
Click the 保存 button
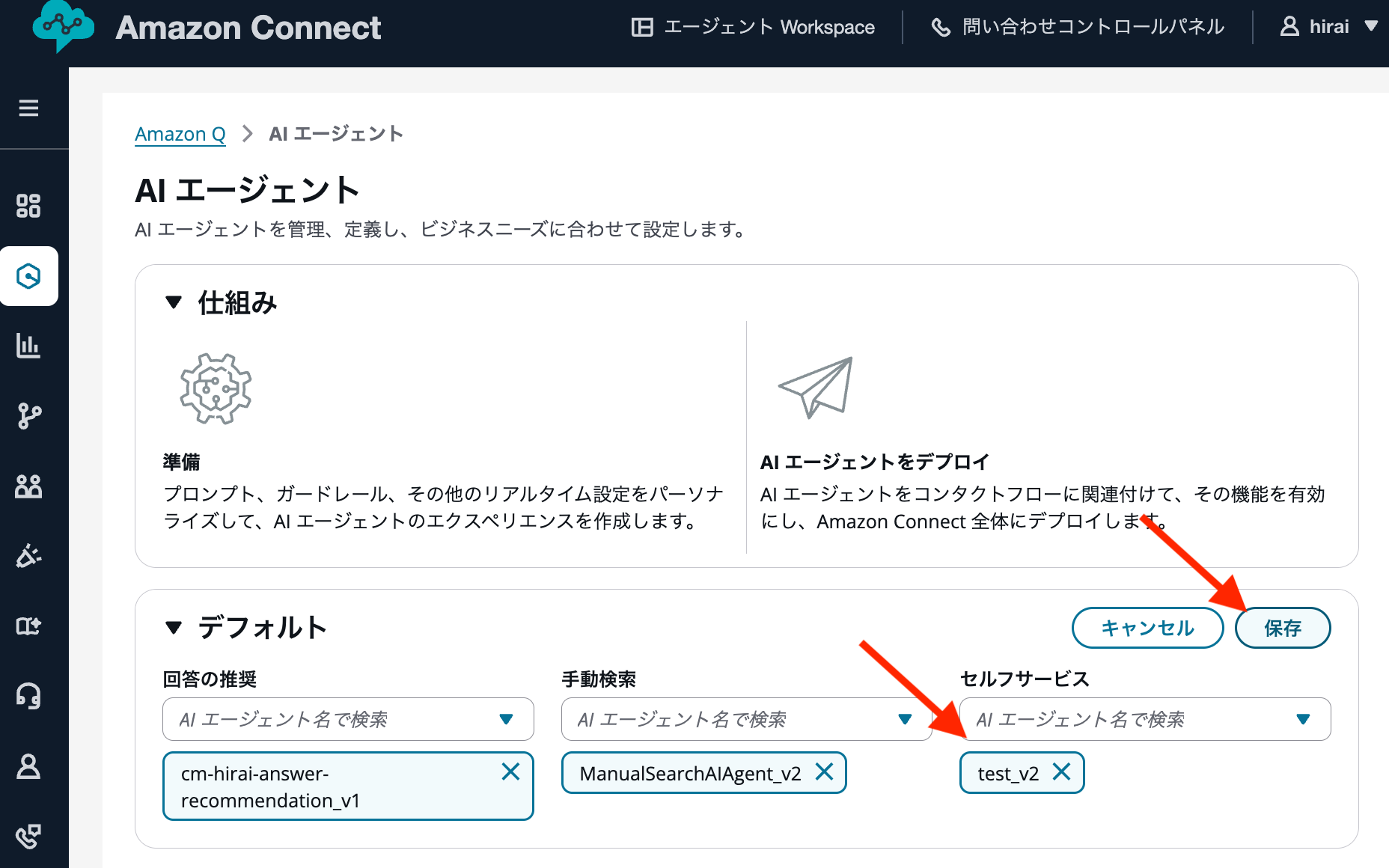point(1283,628)
